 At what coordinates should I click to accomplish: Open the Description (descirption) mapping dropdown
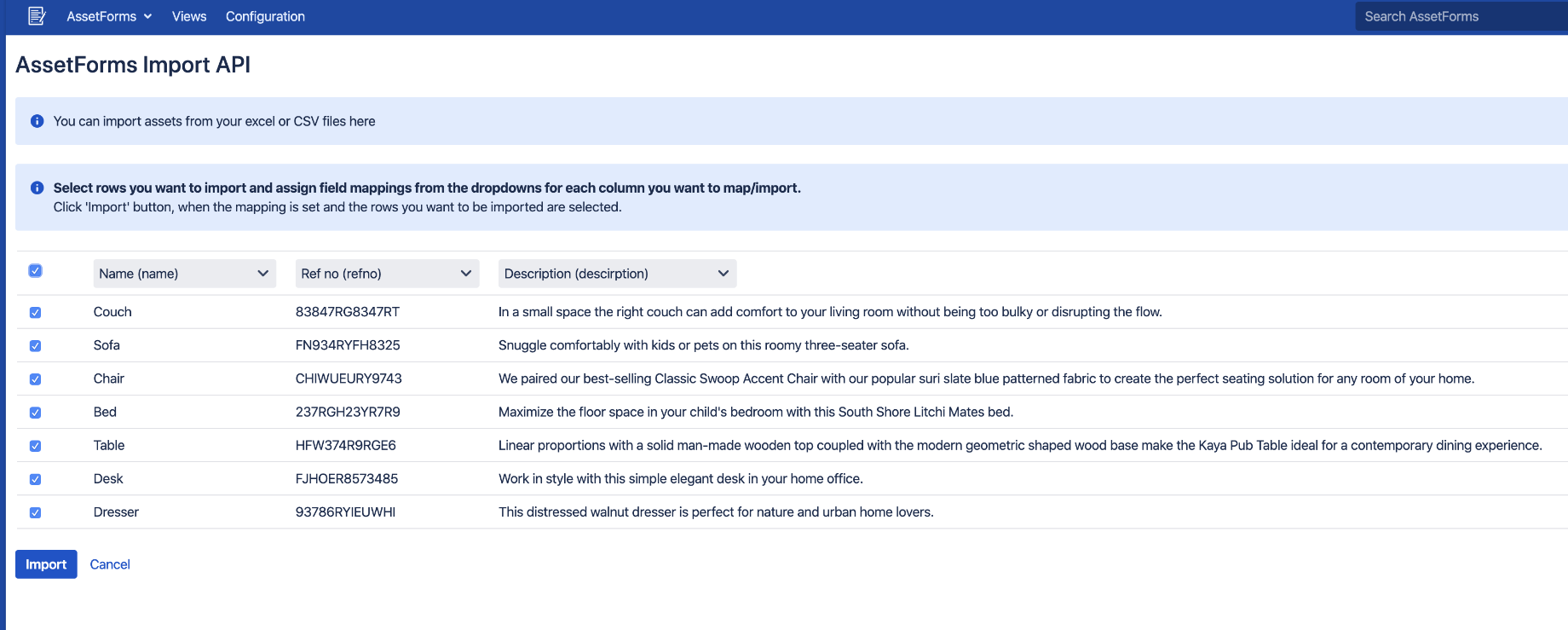(617, 274)
